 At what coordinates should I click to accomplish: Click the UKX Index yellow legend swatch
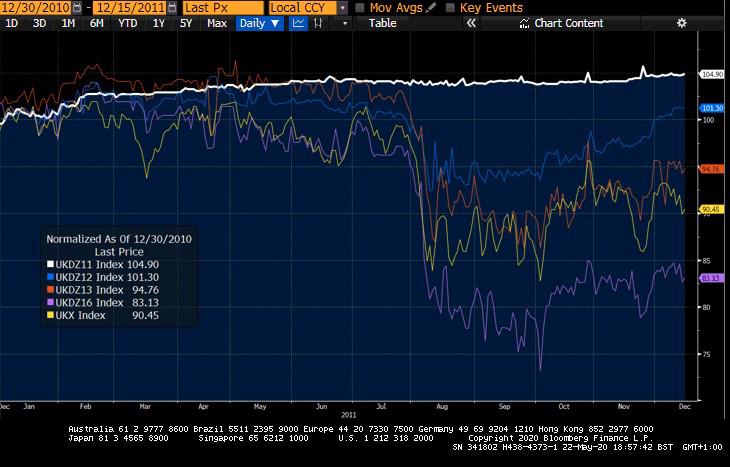(x=50, y=315)
